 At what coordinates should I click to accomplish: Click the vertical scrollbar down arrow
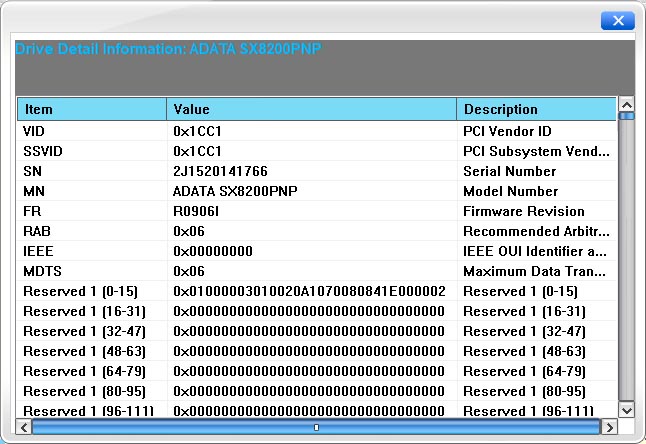coord(627,410)
